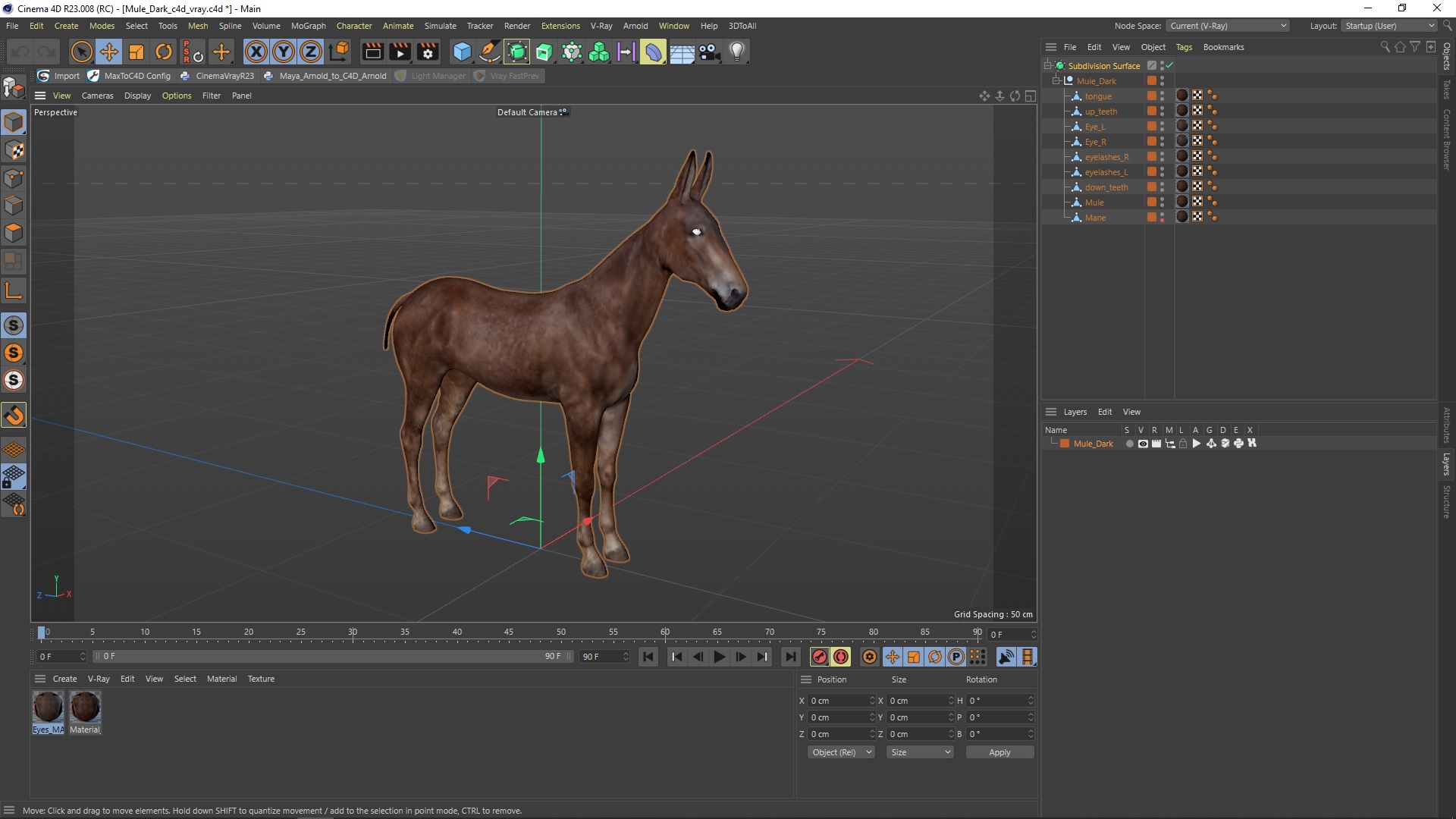Click the V-Ray menu tab
The image size is (1456, 819).
[600, 25]
